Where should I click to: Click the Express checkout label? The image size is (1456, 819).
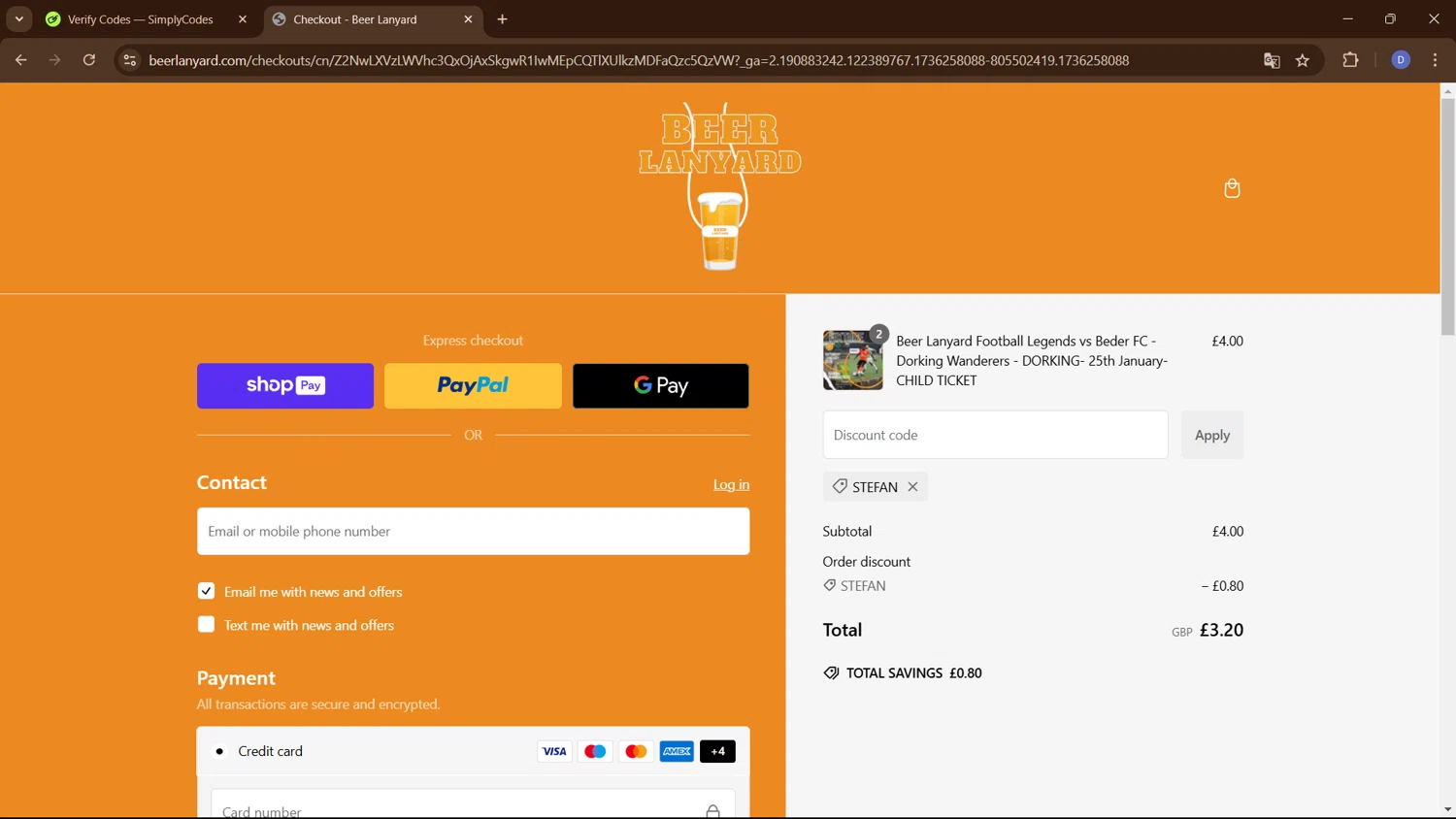(473, 341)
